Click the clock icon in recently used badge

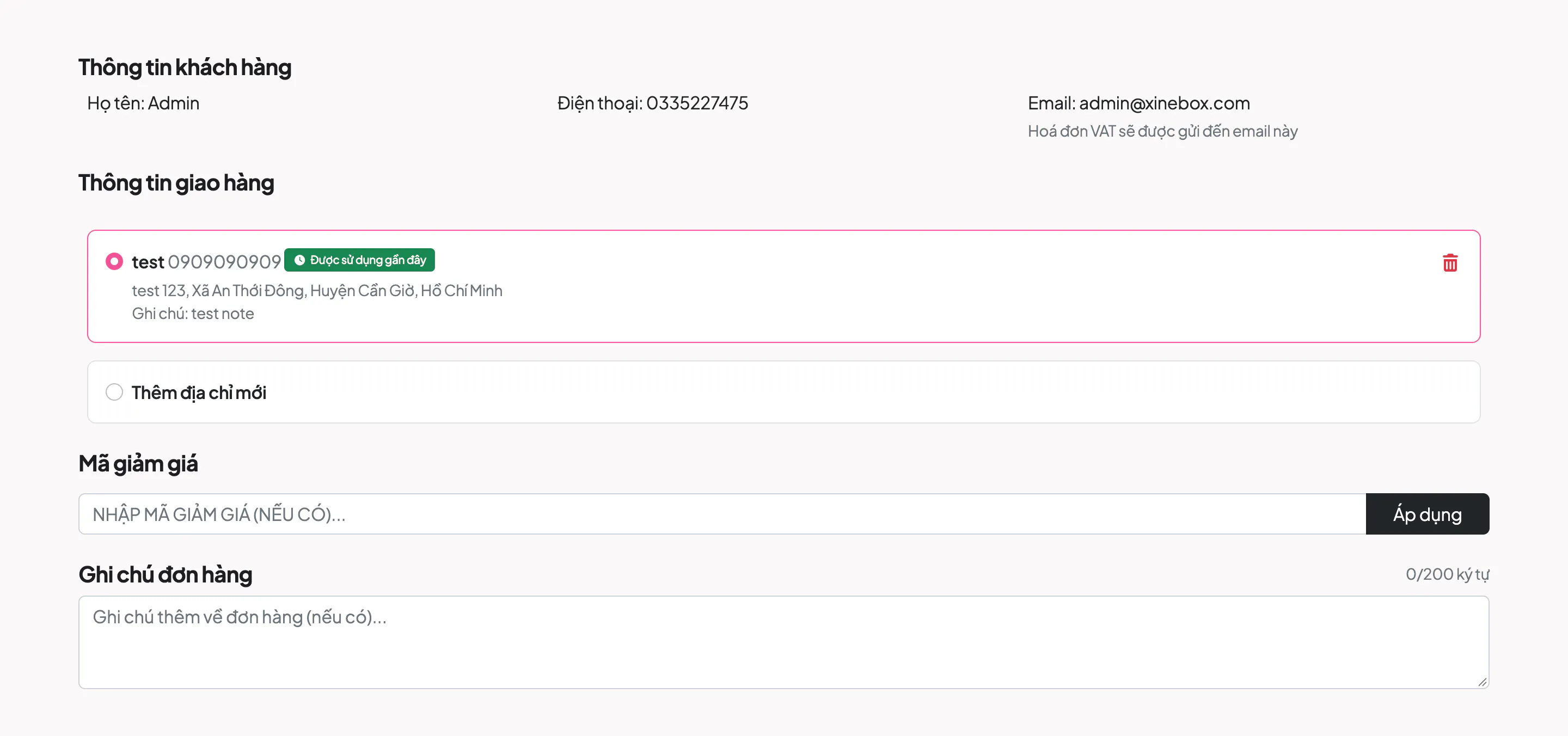(299, 260)
